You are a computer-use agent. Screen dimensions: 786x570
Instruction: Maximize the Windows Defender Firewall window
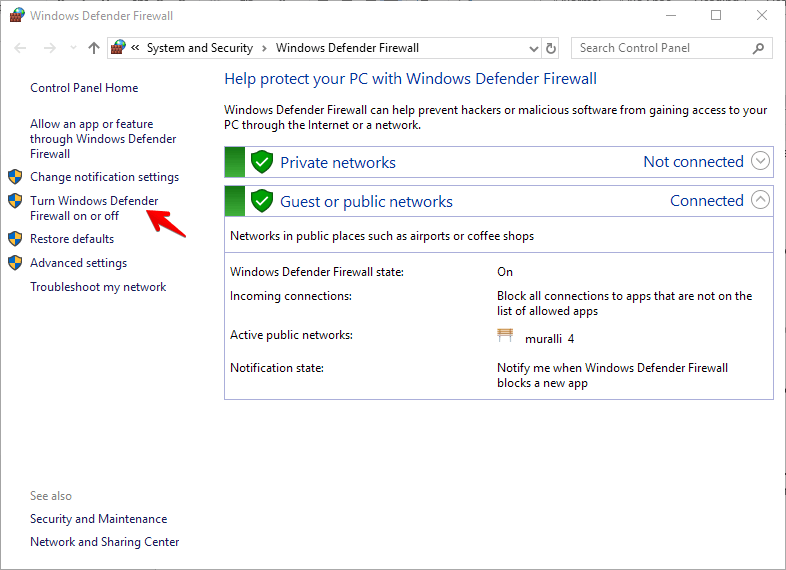(x=716, y=16)
